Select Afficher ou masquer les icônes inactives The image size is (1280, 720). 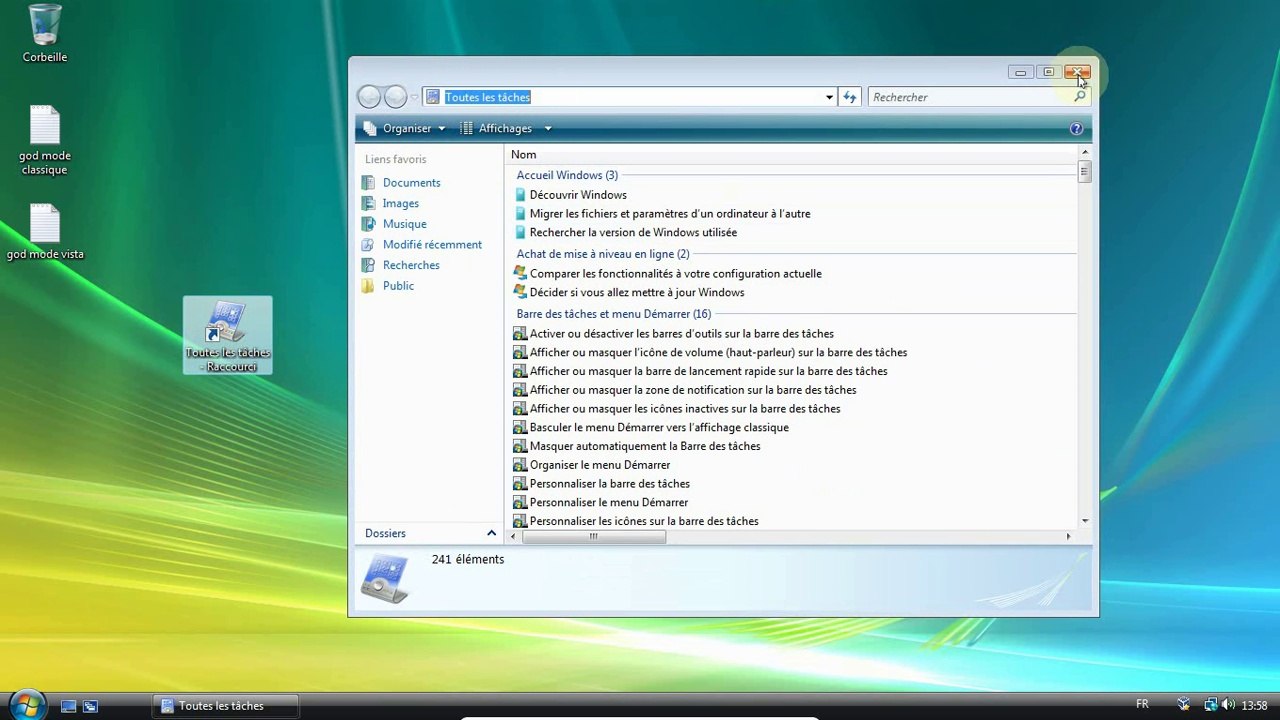coord(685,409)
